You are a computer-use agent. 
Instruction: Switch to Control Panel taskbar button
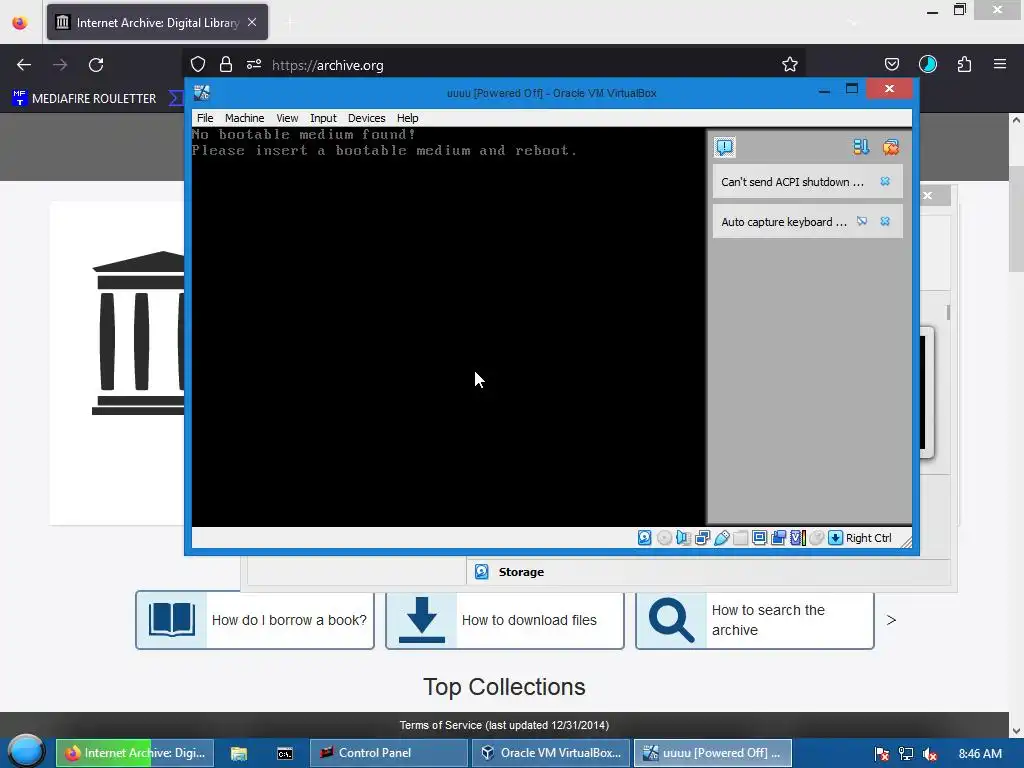389,753
